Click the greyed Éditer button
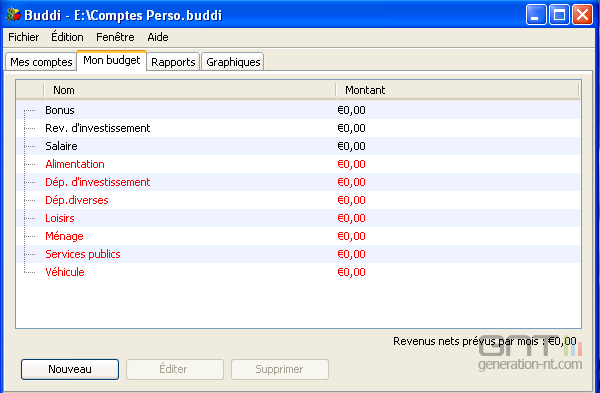 pos(175,369)
